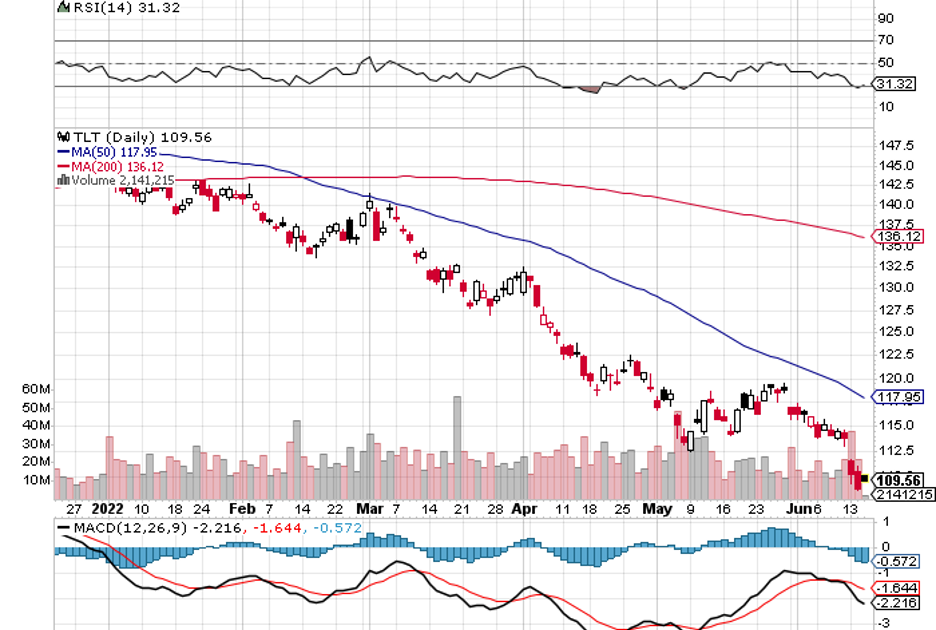Click the Mar month label on the date axis
The image size is (936, 630).
tap(370, 509)
